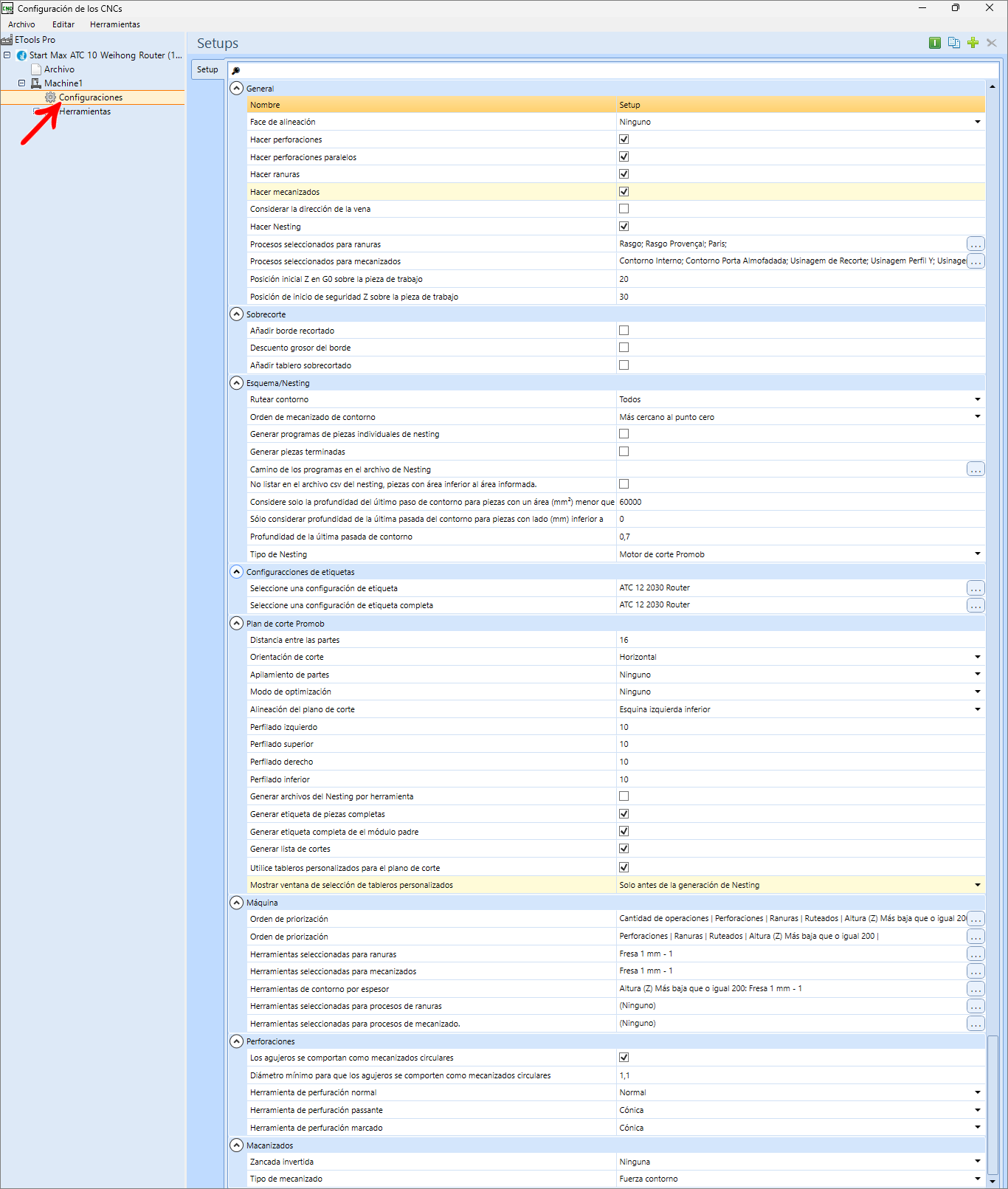
Task: Click the duplicate setup pages icon
Action: pos(954,43)
